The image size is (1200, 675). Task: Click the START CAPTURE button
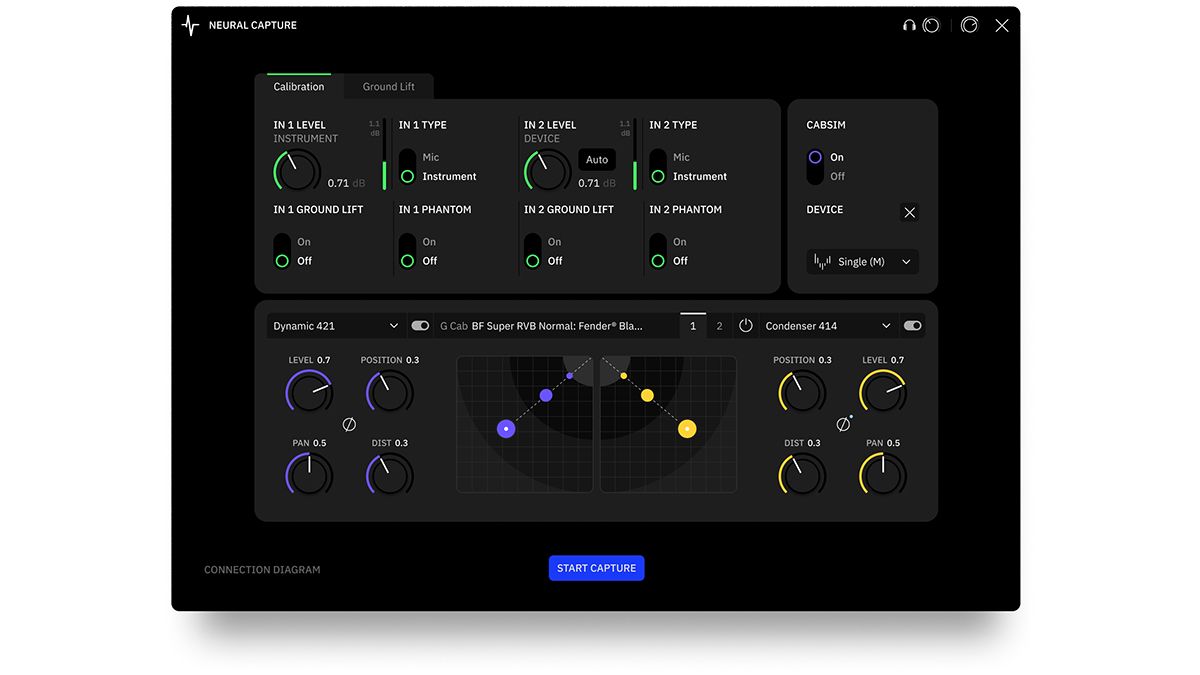596,567
